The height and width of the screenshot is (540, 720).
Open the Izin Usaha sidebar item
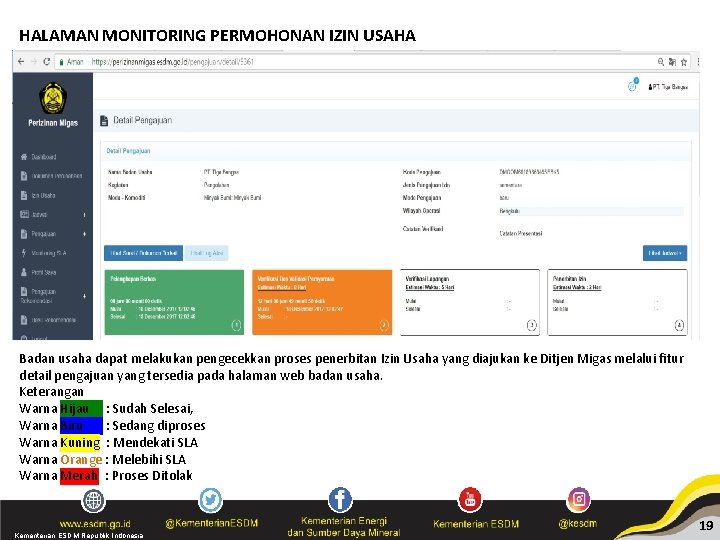43,196
